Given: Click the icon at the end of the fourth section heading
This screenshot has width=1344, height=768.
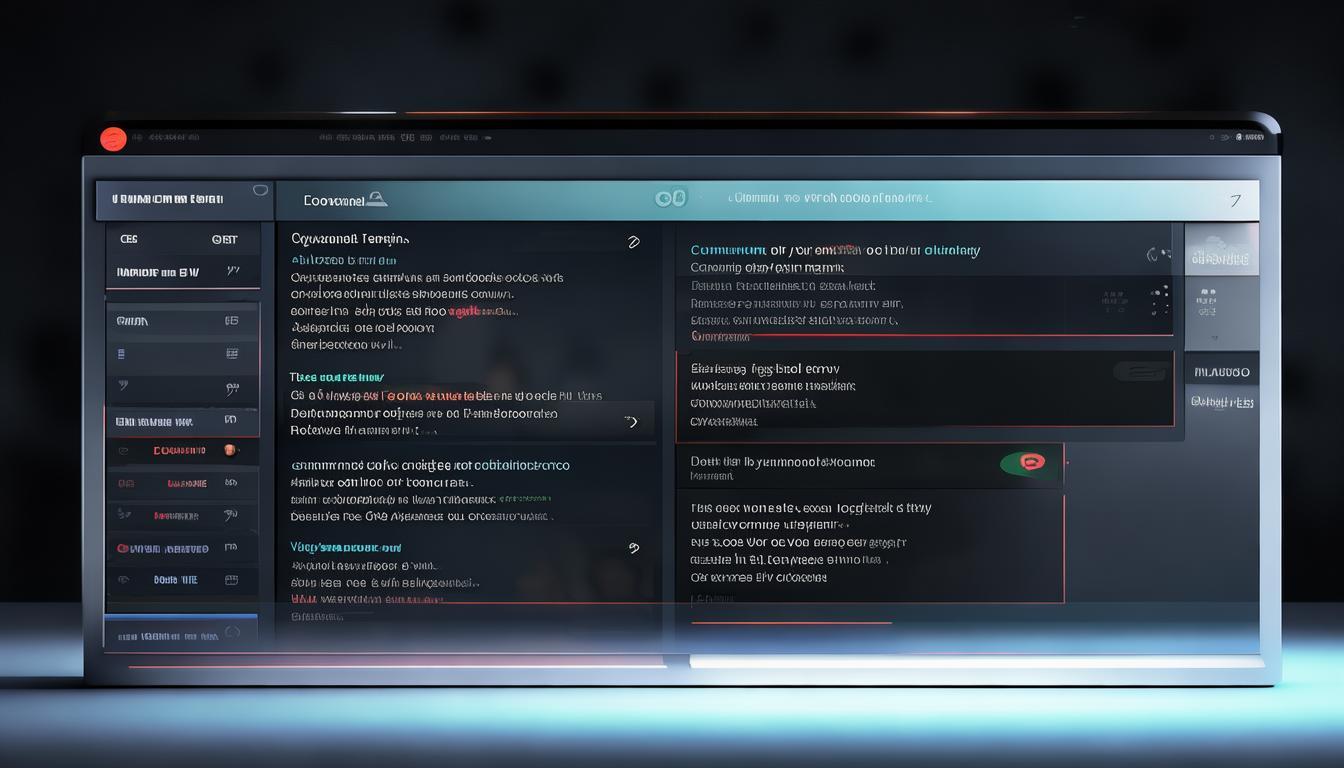Looking at the screenshot, I should pyautogui.click(x=632, y=548).
